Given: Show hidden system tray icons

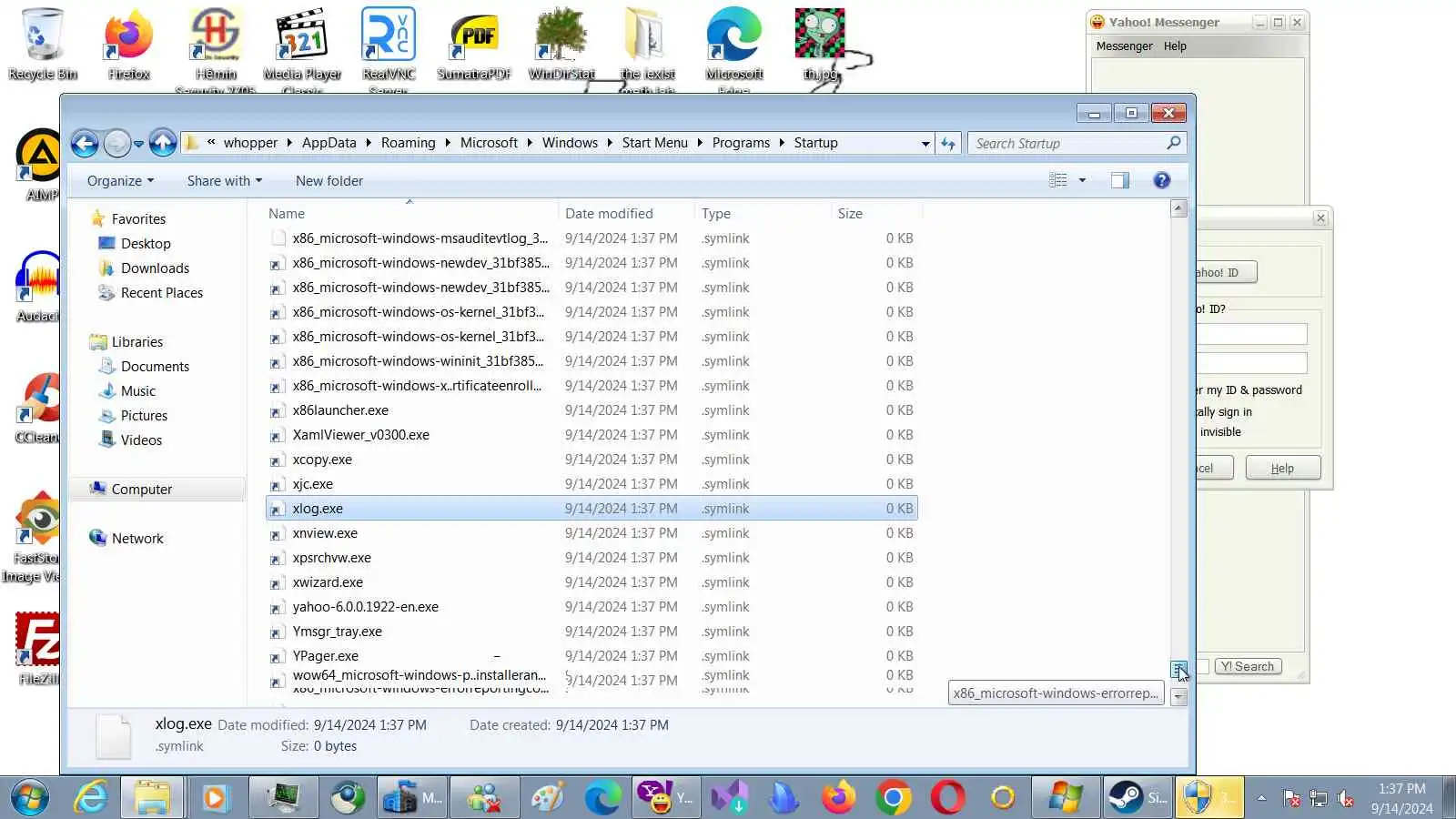Looking at the screenshot, I should pos(1261,798).
